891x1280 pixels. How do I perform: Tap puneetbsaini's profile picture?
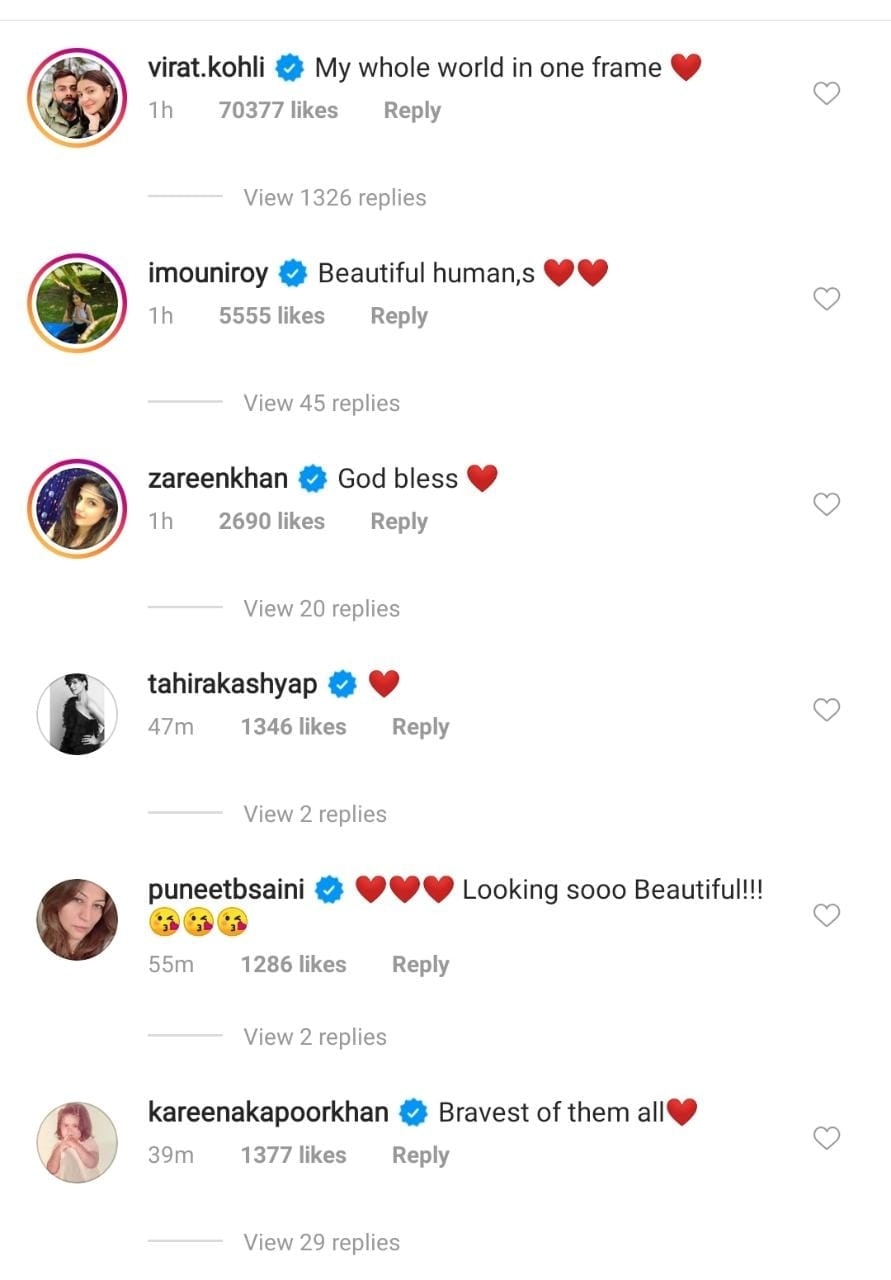coord(77,919)
